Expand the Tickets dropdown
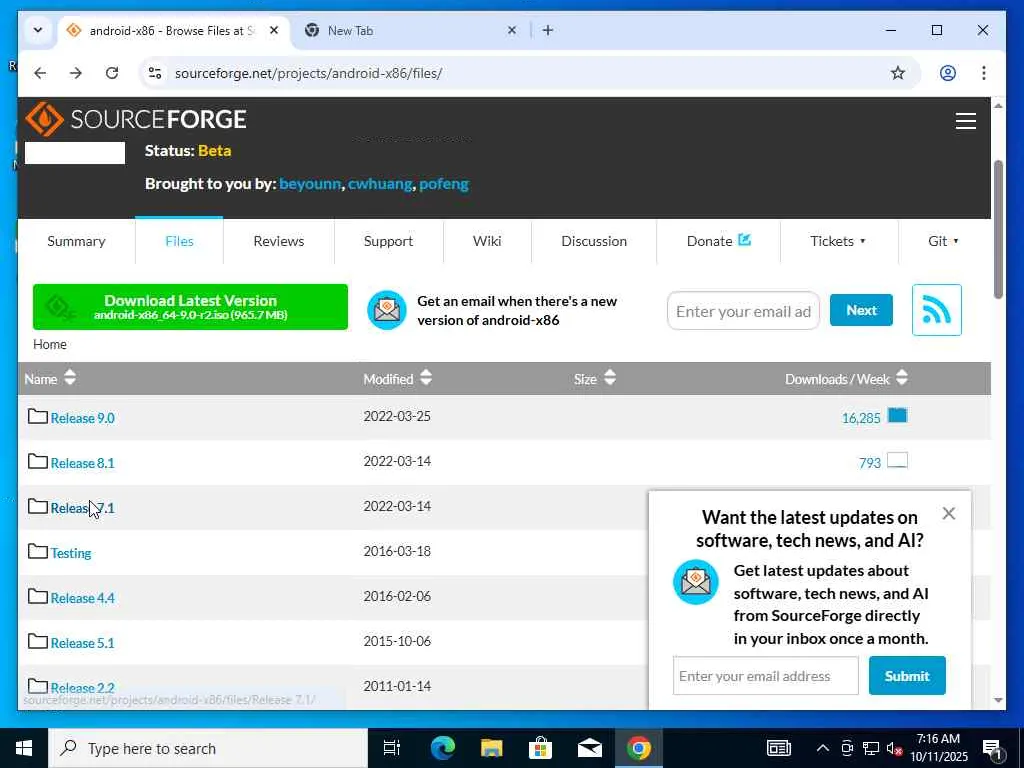 click(839, 241)
